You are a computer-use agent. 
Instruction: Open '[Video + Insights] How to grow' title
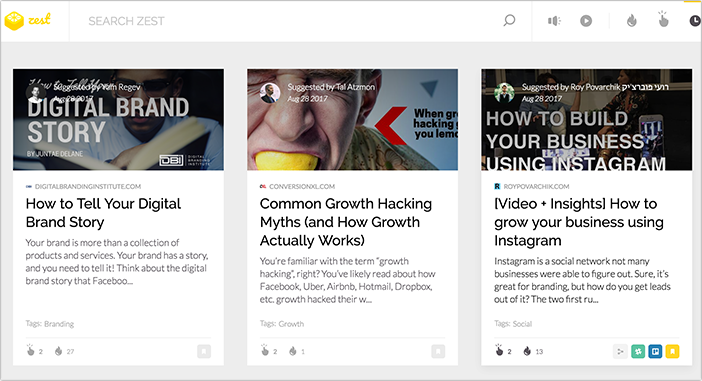(579, 222)
